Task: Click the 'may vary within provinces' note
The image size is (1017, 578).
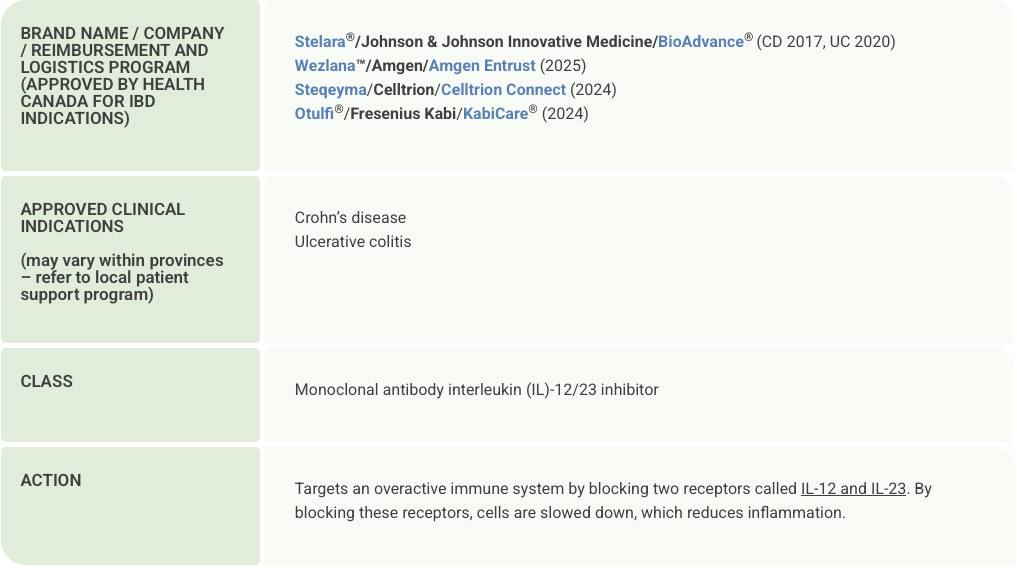Action: click(x=122, y=277)
